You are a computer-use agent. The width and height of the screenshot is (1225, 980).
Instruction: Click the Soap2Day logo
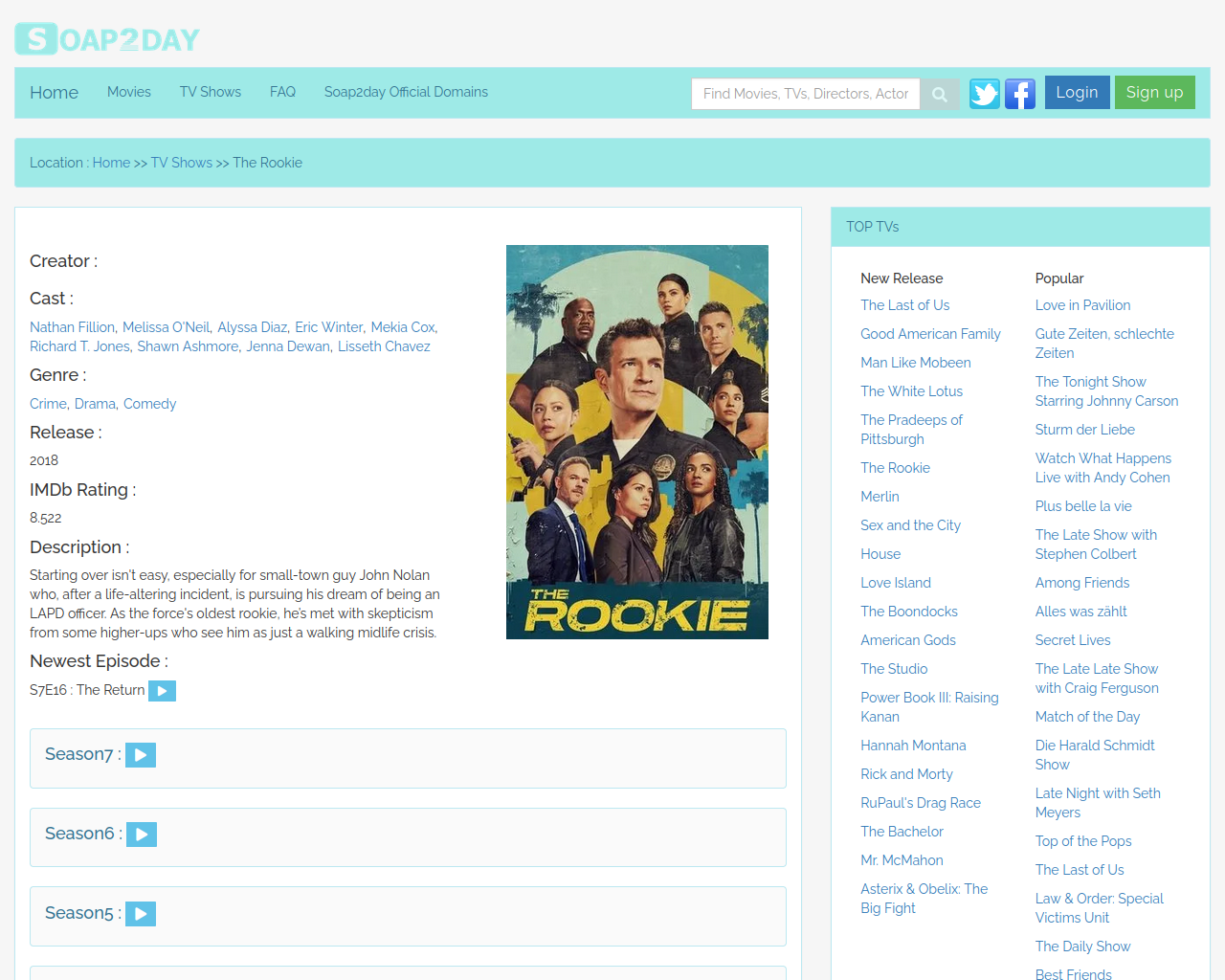[107, 39]
